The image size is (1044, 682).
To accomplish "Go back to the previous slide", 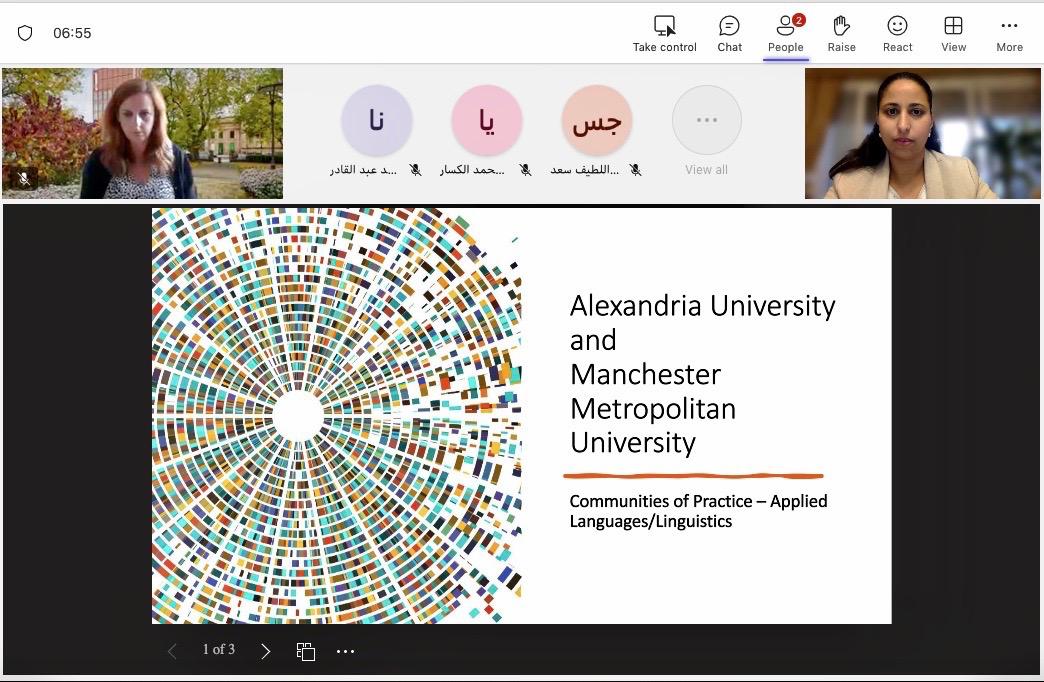I will point(172,651).
